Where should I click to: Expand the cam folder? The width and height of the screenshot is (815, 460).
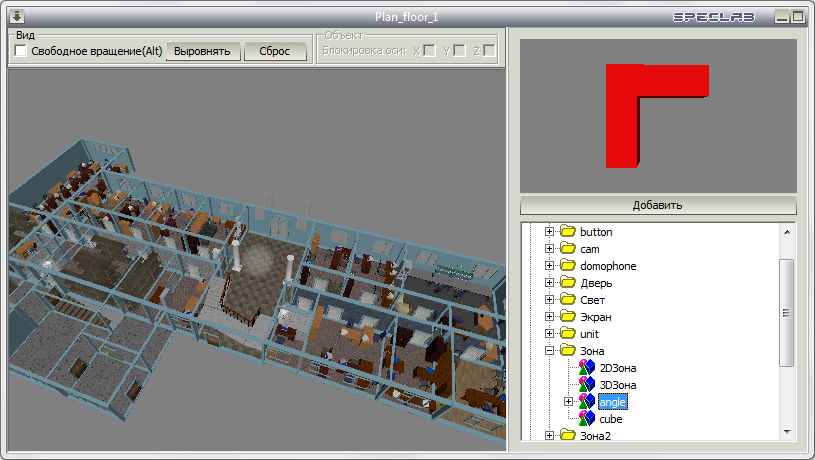549,248
